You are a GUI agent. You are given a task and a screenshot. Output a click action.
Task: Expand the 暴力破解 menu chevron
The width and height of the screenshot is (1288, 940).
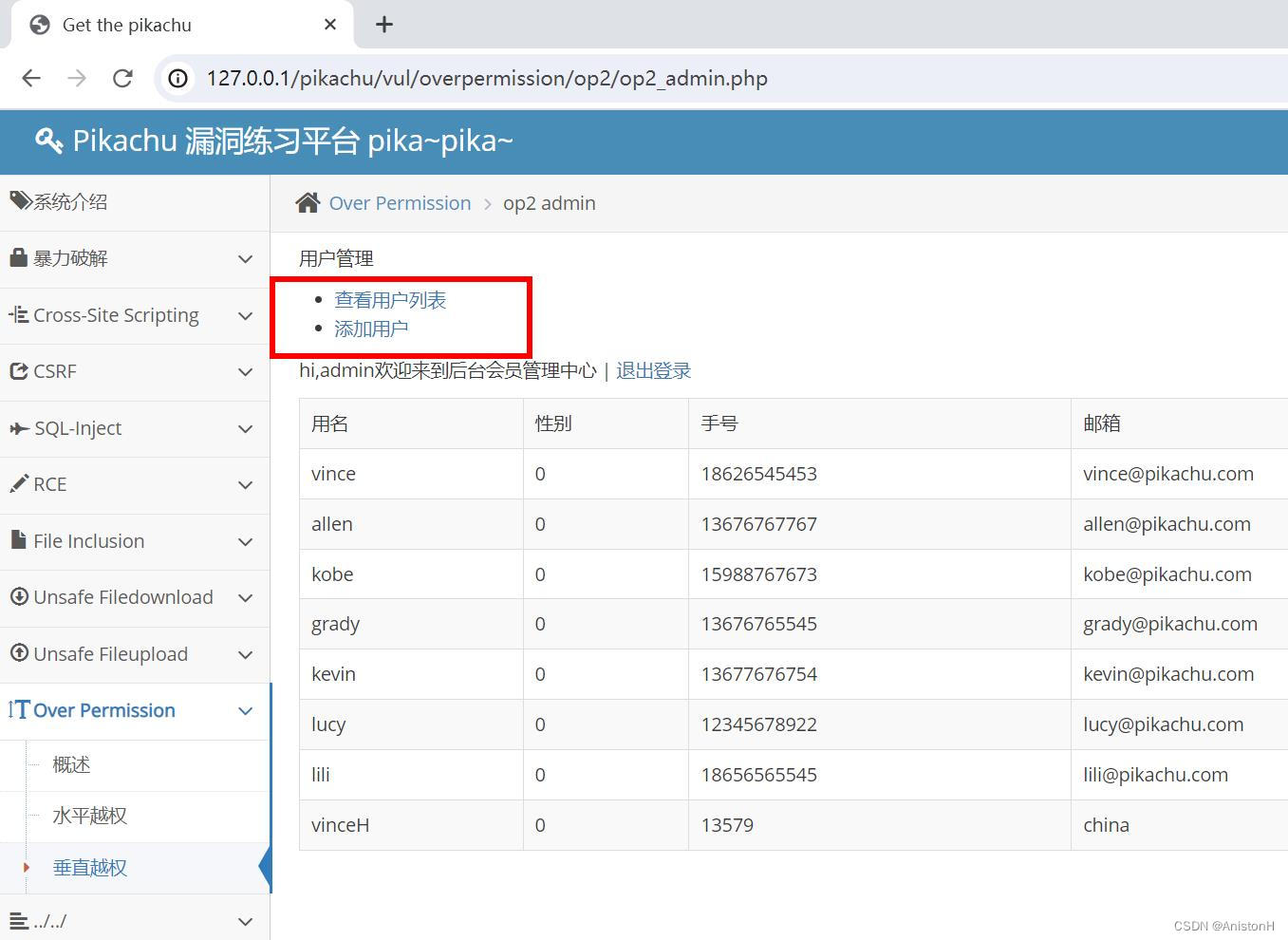245,258
